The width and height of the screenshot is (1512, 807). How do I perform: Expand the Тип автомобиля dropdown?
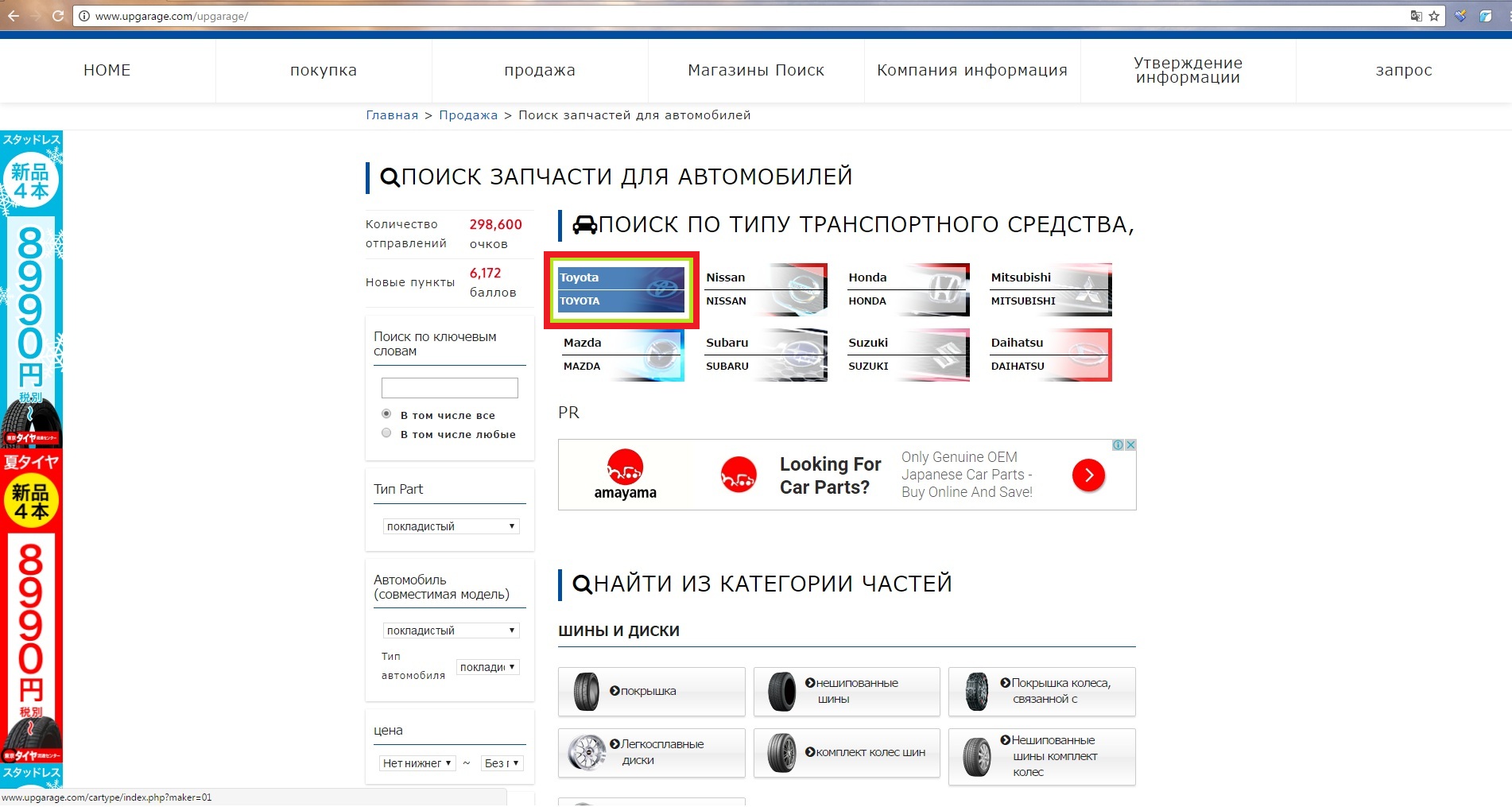pos(488,667)
